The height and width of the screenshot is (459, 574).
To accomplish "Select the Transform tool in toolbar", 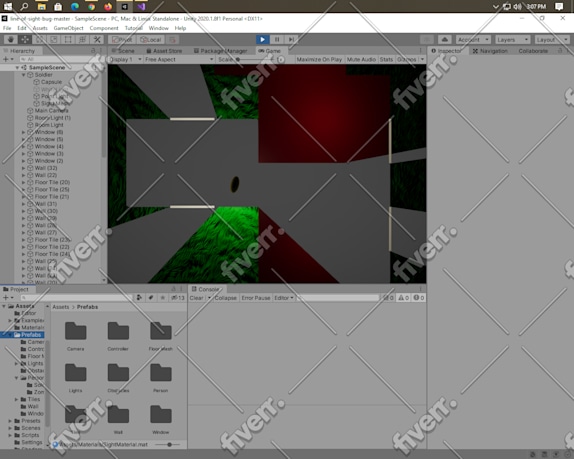I will (x=82, y=40).
